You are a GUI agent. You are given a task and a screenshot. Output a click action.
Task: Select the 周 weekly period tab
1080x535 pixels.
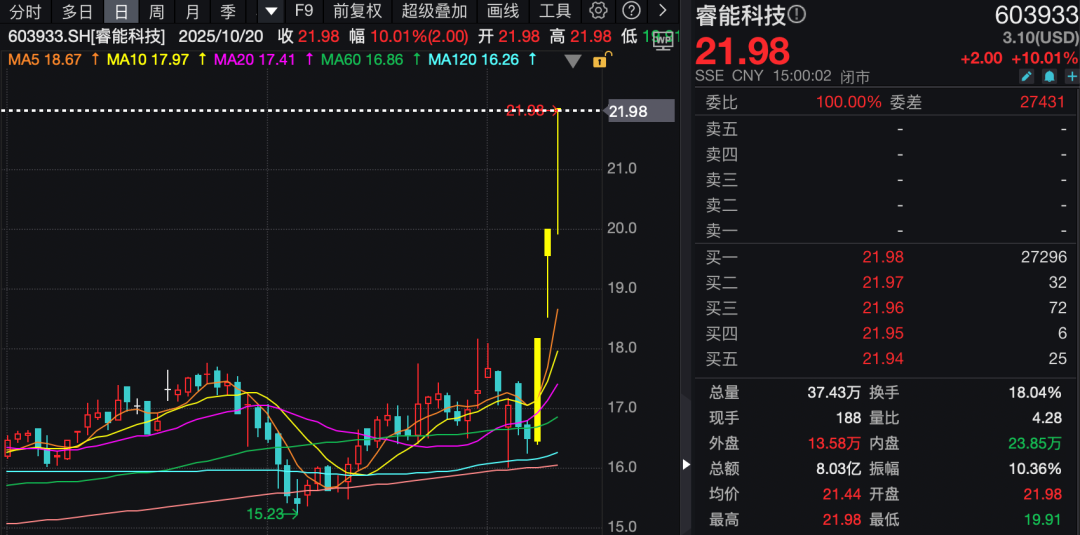point(157,11)
